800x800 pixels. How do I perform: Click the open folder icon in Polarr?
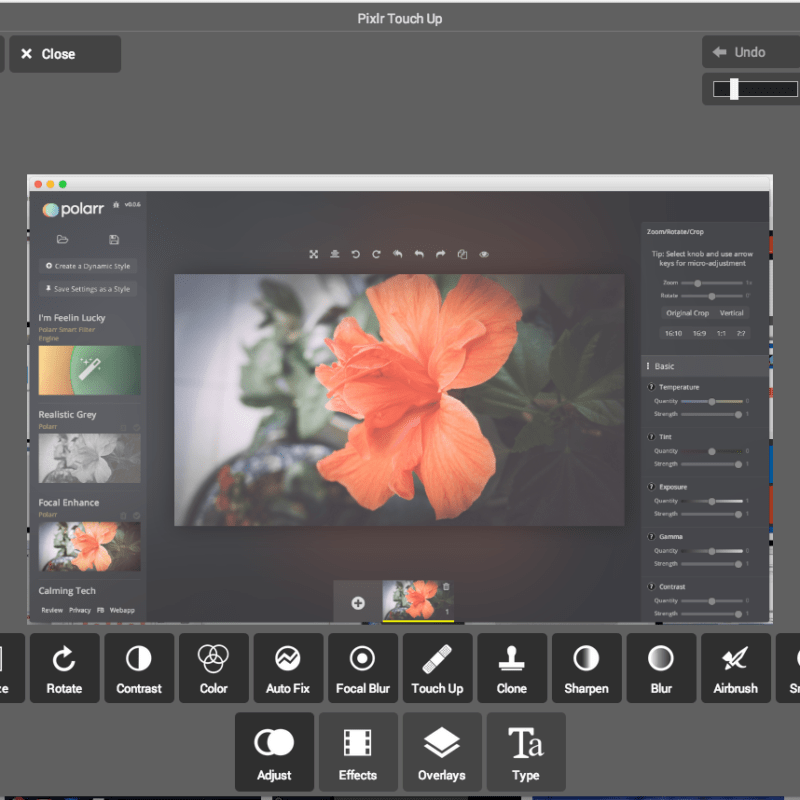[x=62, y=239]
